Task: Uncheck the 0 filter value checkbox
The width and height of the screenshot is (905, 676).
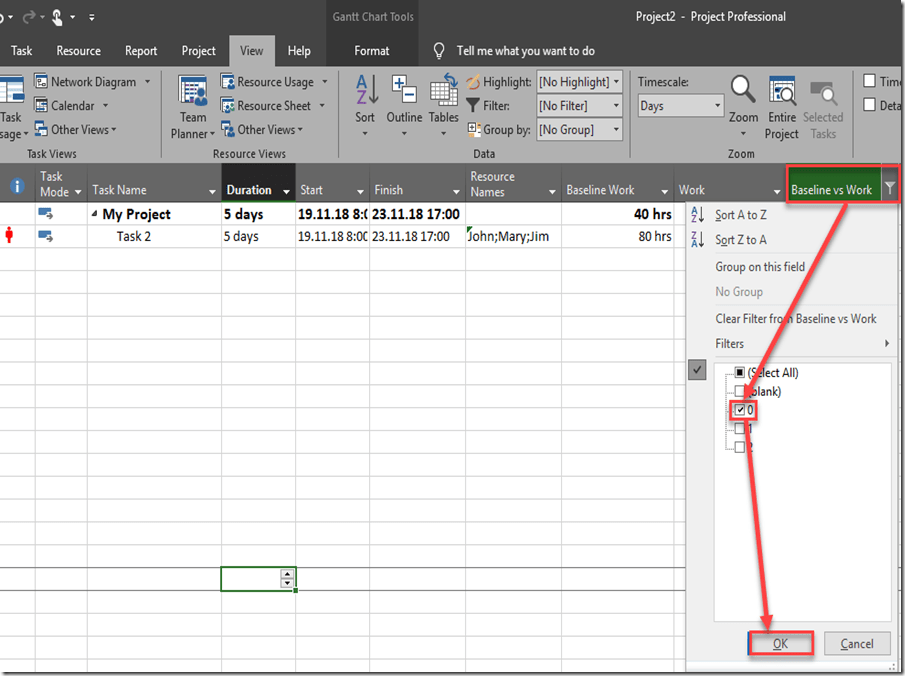Action: 740,410
